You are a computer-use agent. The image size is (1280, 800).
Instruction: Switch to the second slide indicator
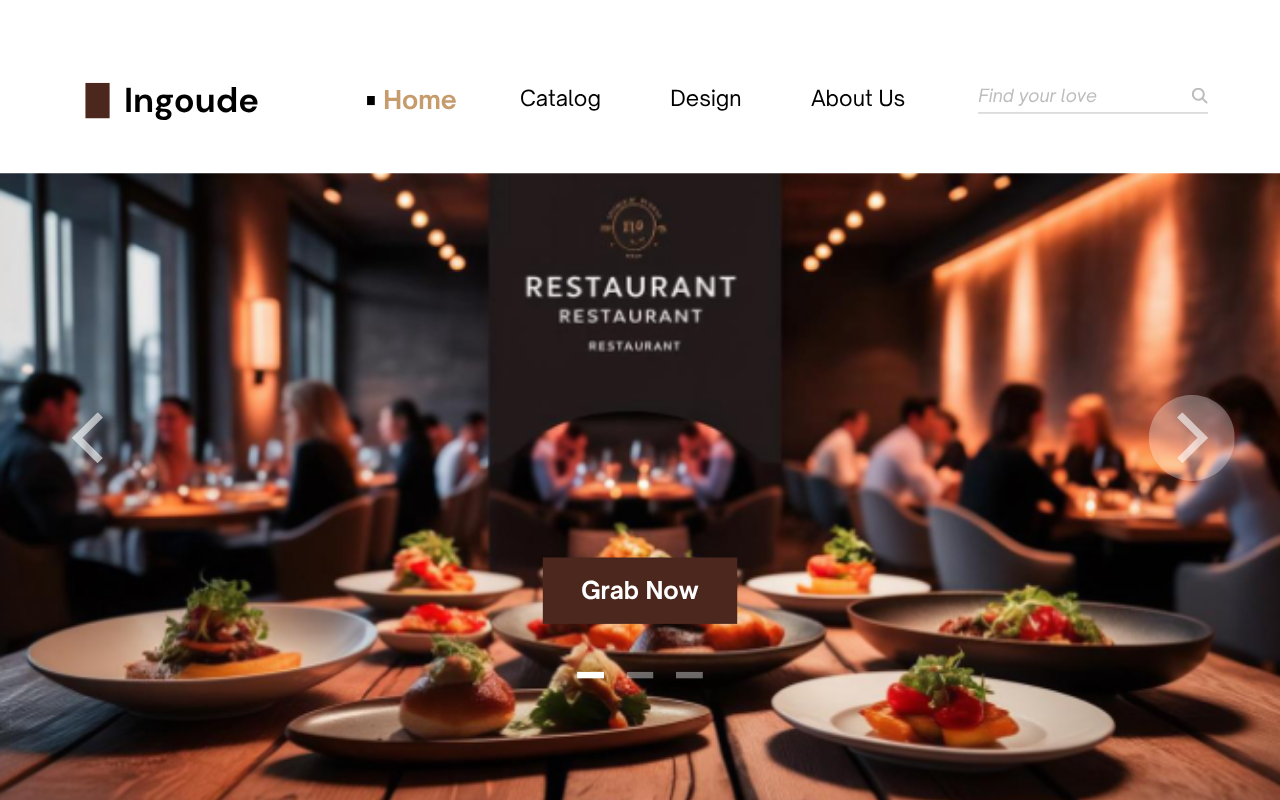pyautogui.click(x=640, y=675)
